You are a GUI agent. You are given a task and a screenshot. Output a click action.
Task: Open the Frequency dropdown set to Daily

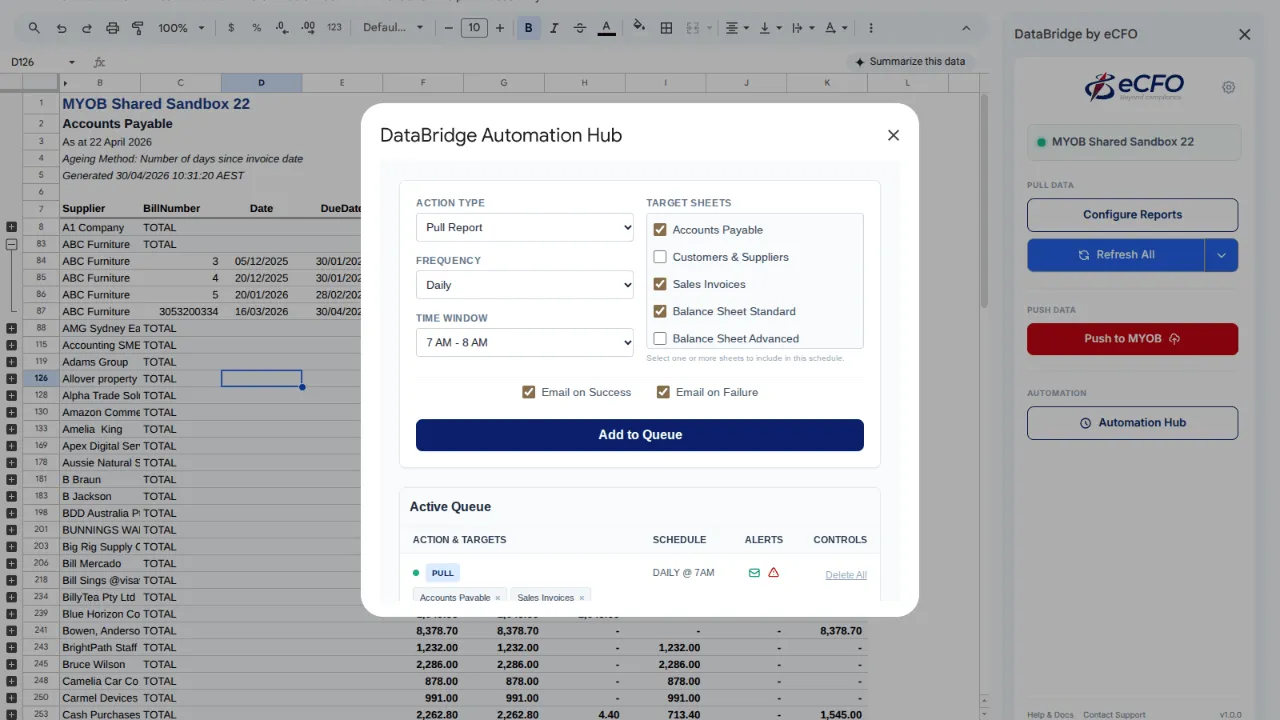click(525, 285)
